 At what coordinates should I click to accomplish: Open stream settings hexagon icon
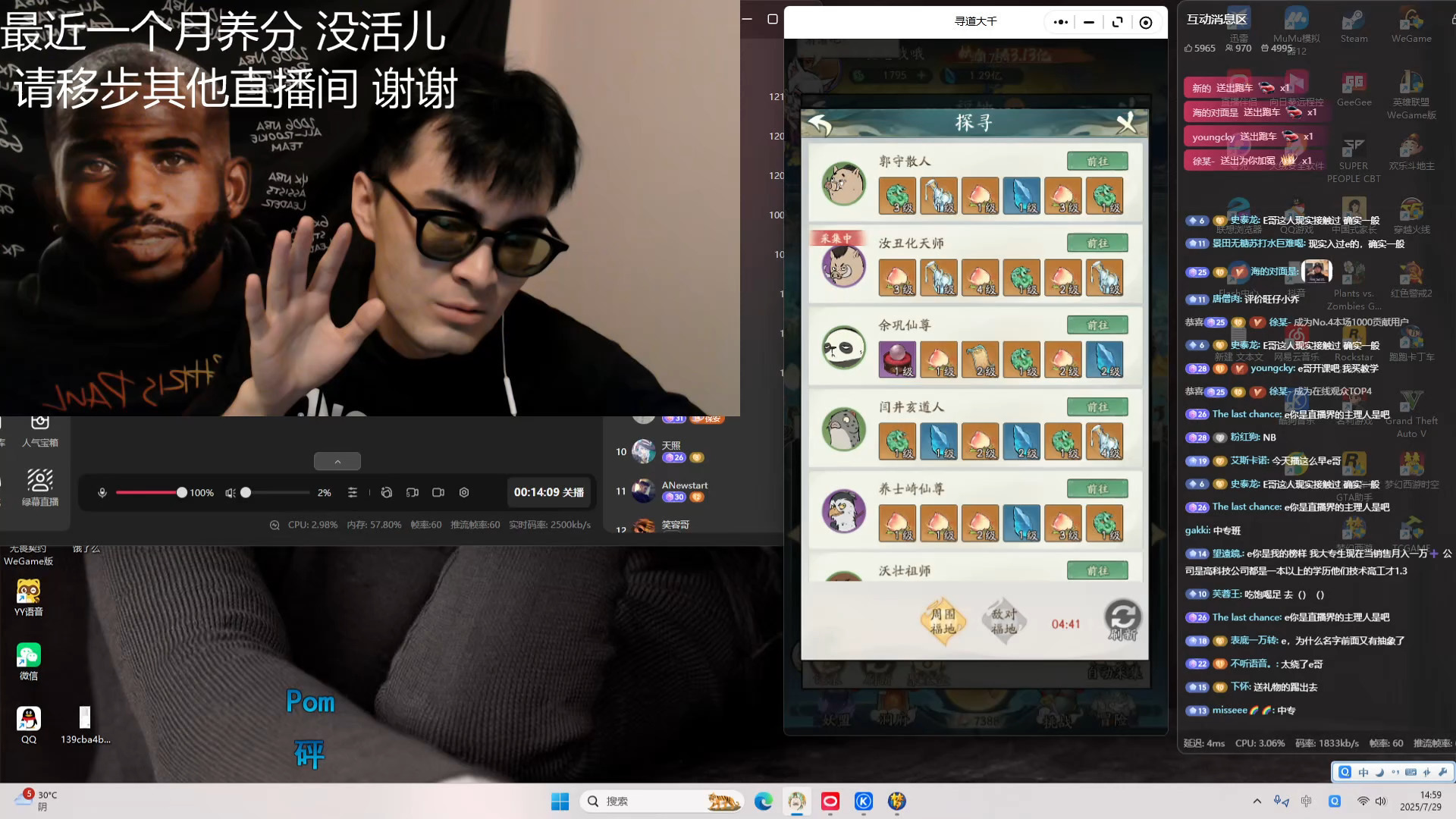click(x=464, y=493)
